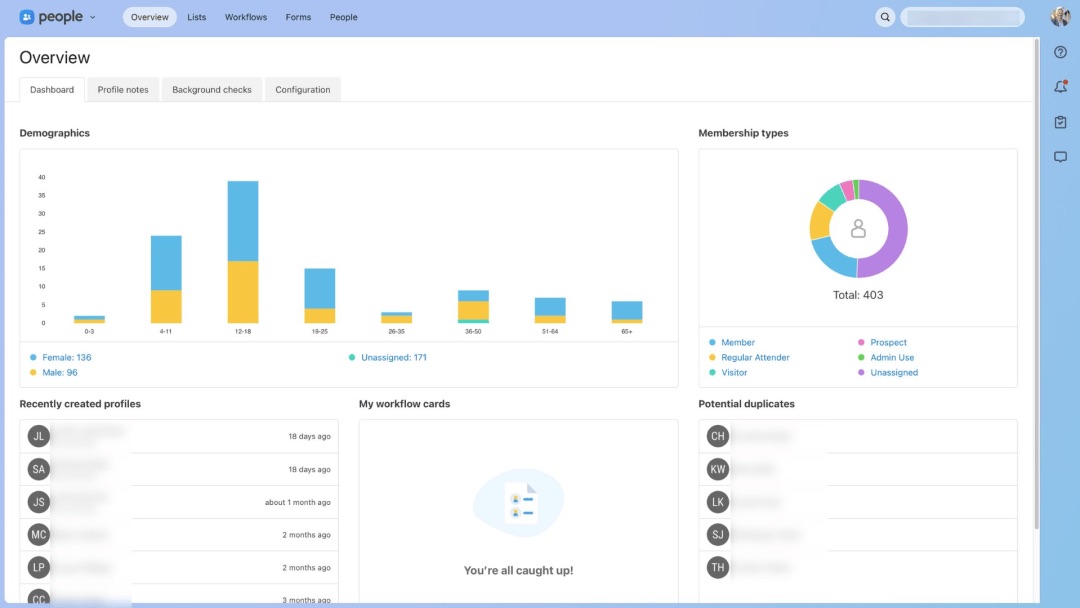The image size is (1080, 608).
Task: Open the notifications bell icon
Action: (1061, 87)
